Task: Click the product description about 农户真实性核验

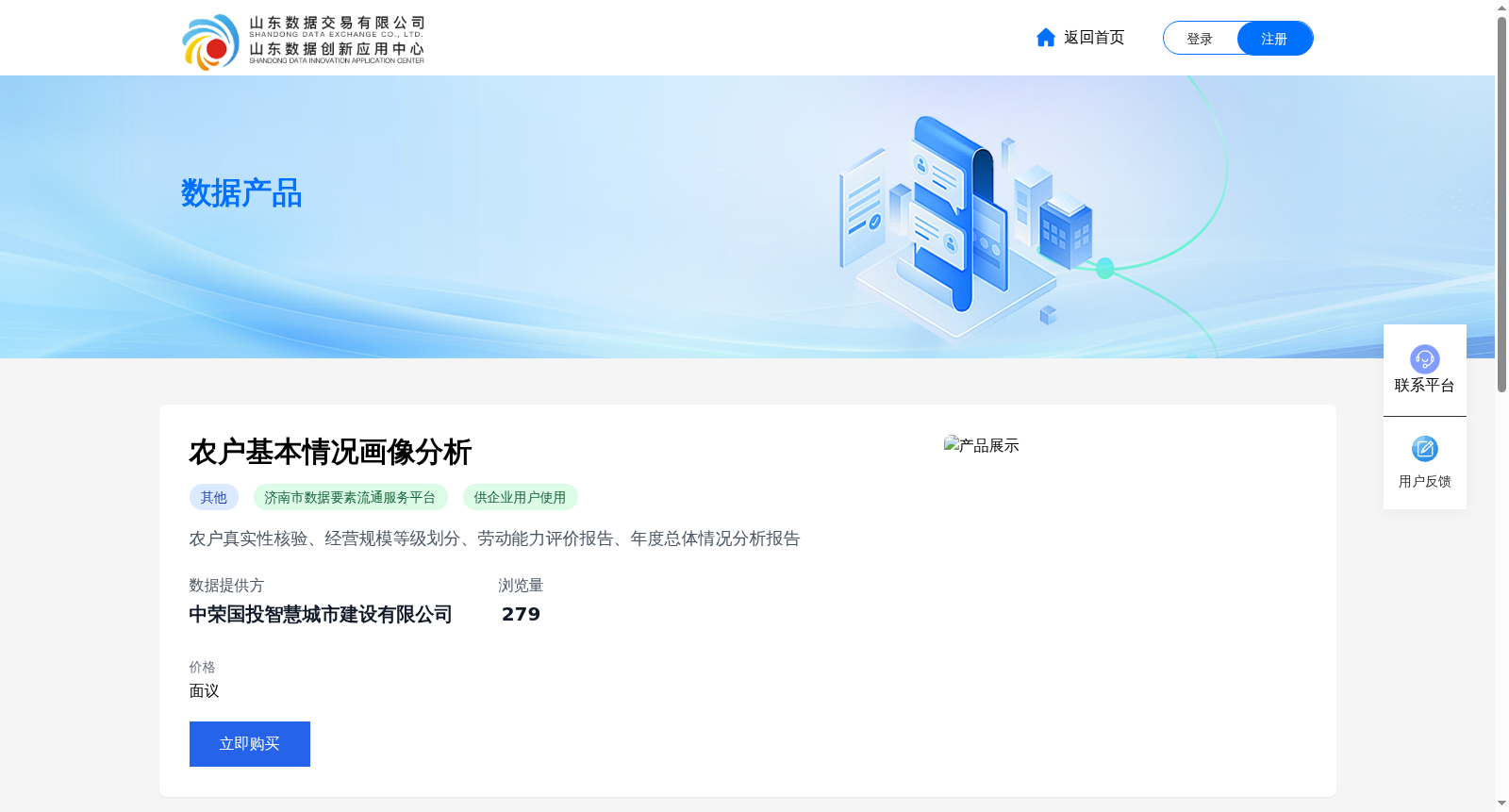Action: [x=494, y=539]
